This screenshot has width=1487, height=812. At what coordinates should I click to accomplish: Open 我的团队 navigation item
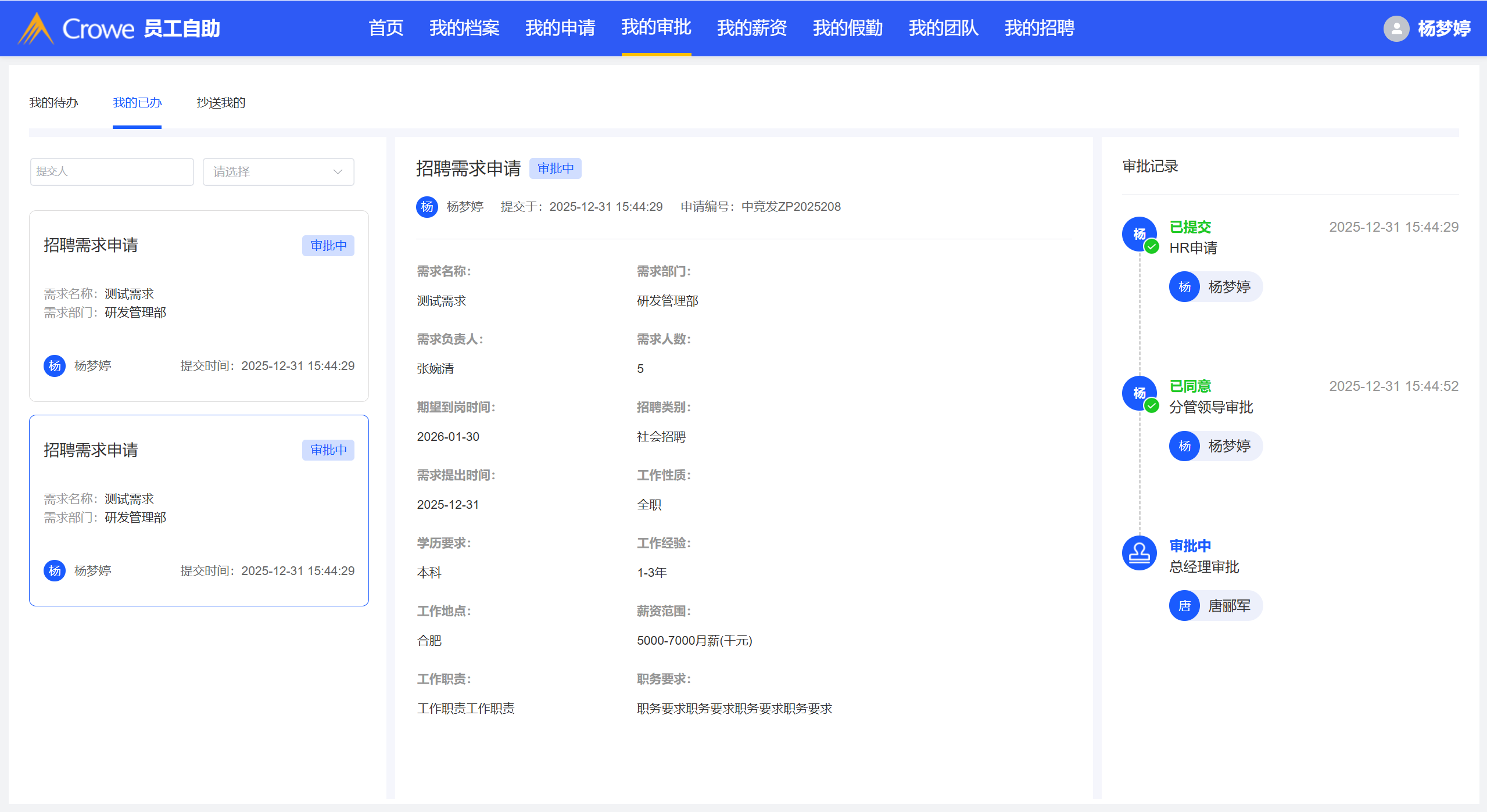[x=943, y=28]
